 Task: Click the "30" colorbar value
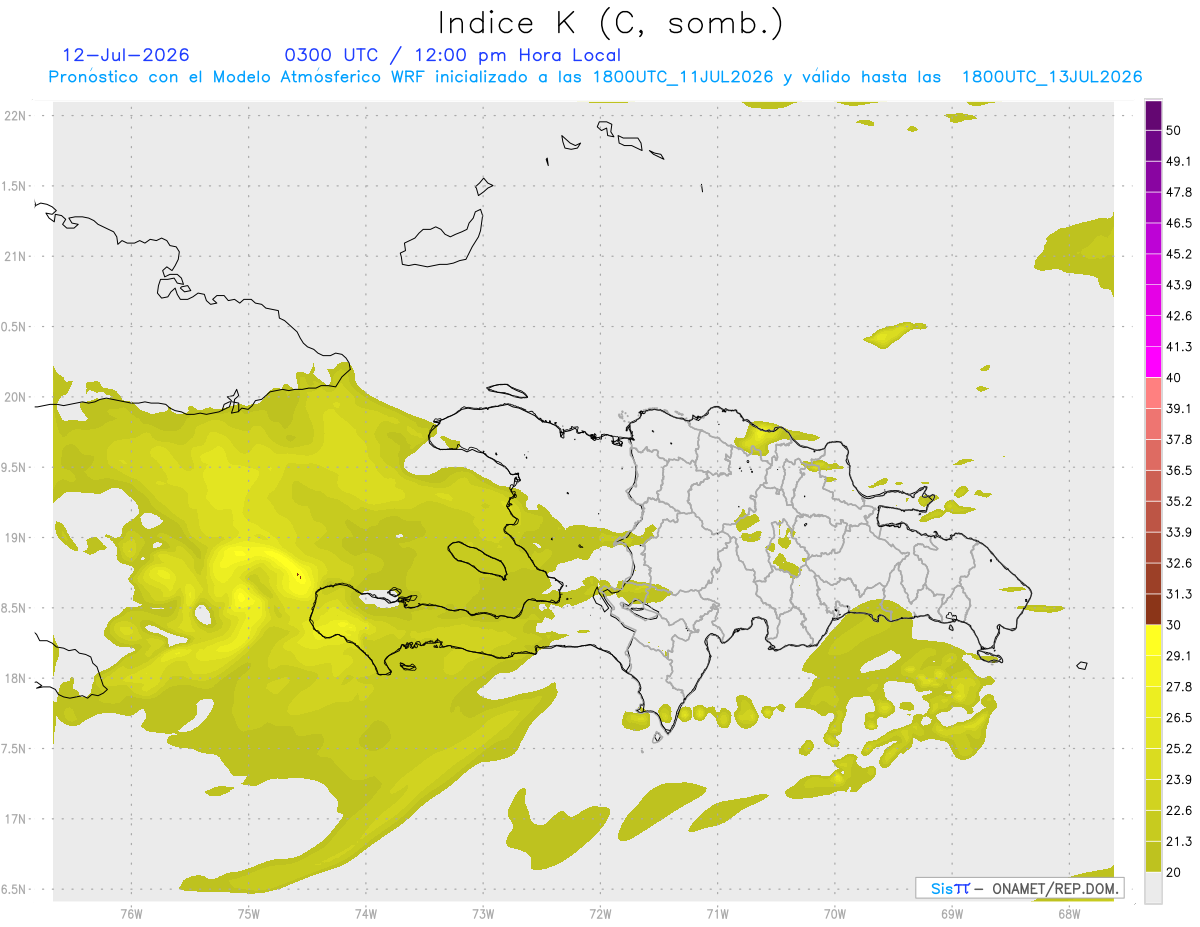click(x=1175, y=625)
